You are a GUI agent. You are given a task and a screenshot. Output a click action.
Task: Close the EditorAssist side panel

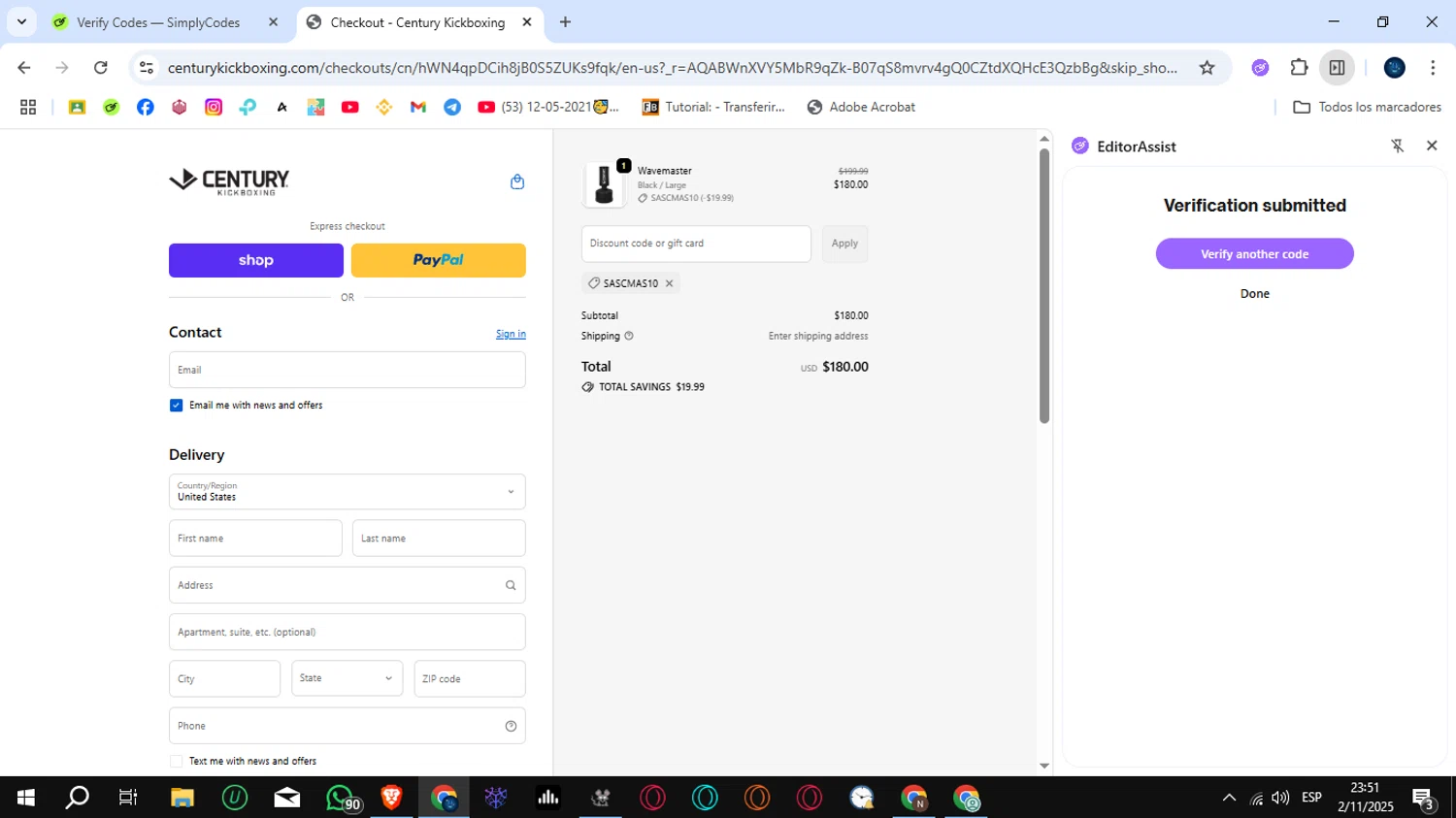[1432, 146]
